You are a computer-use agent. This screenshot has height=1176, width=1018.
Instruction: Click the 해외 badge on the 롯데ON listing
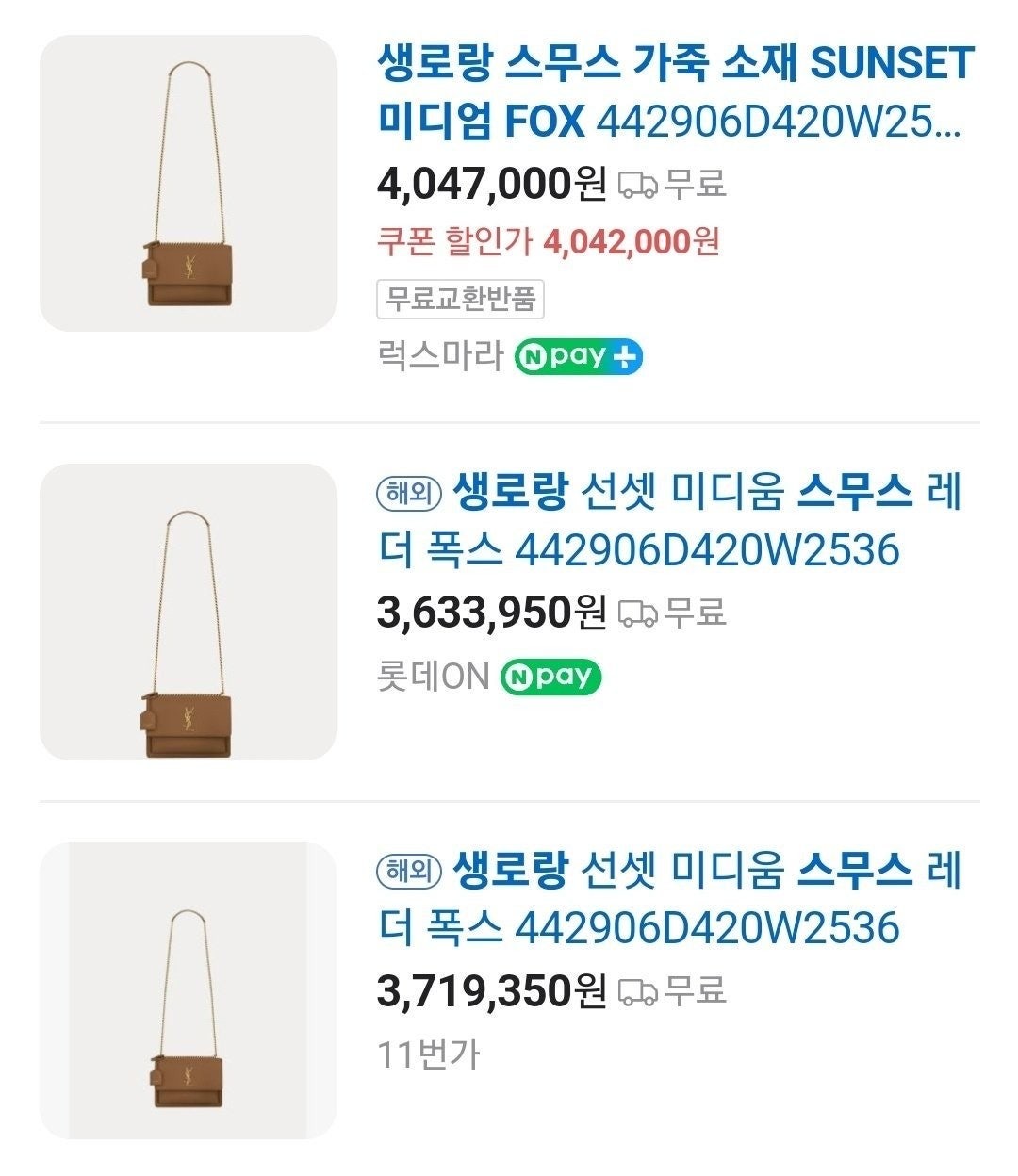[409, 493]
